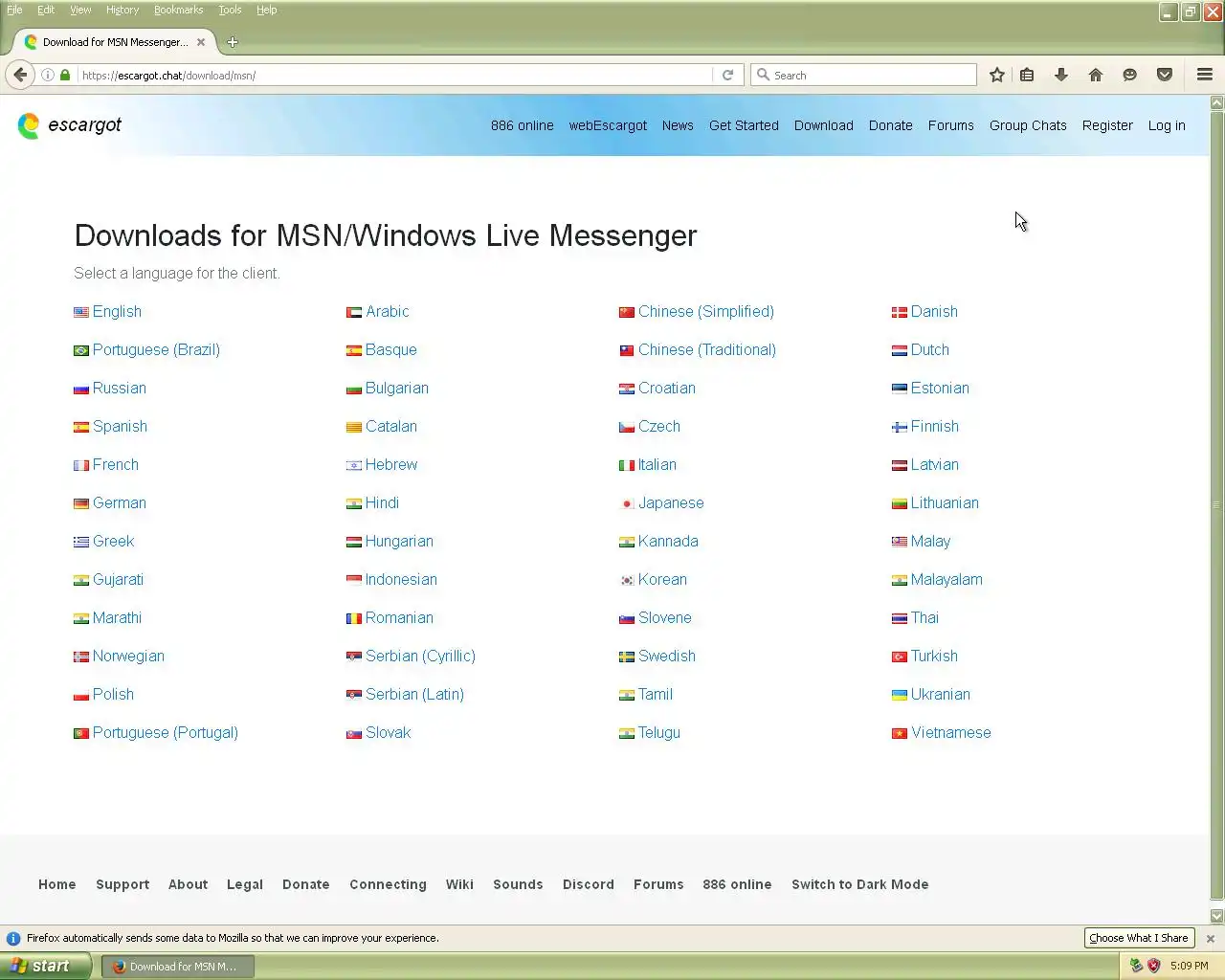Dismiss the Firefox data notification bar
Image resolution: width=1225 pixels, height=980 pixels.
(1211, 939)
